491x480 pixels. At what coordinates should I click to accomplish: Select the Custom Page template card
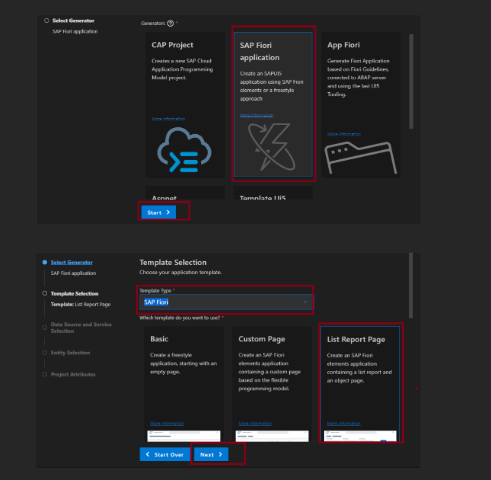(272, 383)
